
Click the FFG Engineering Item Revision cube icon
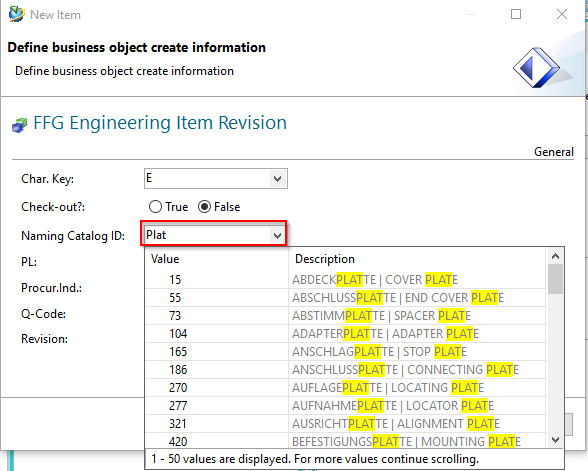[x=20, y=125]
